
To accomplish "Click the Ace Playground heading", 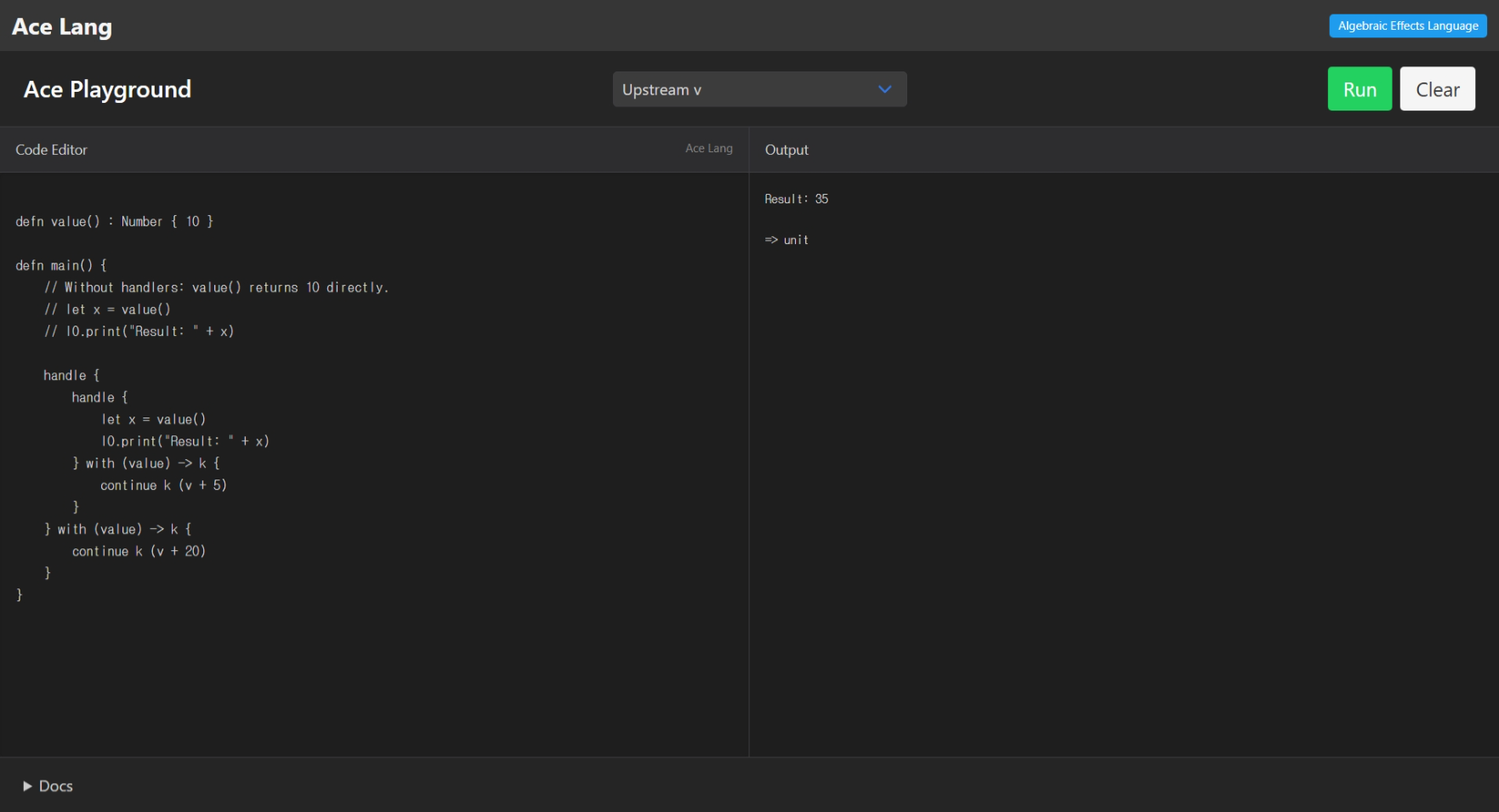I will (108, 89).
